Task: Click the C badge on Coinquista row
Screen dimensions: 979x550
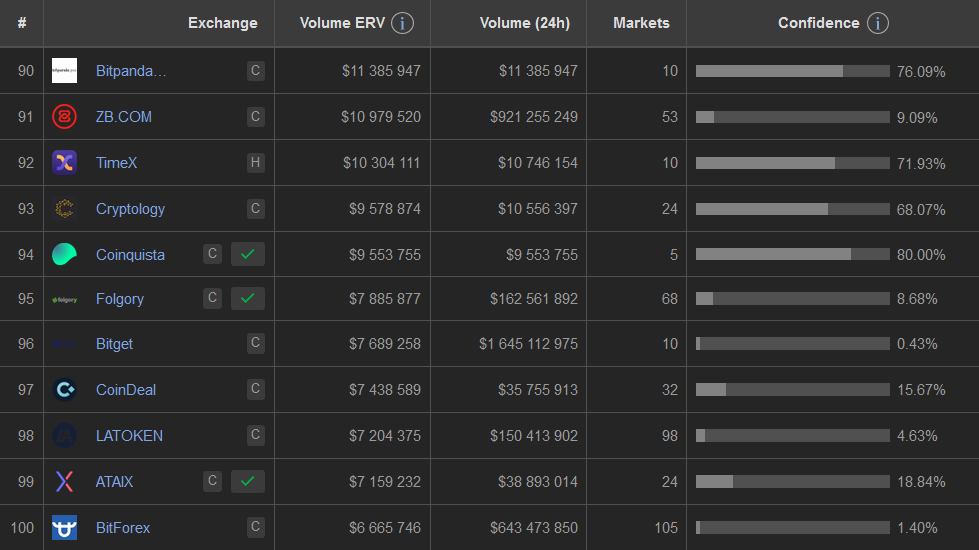Action: (x=212, y=253)
